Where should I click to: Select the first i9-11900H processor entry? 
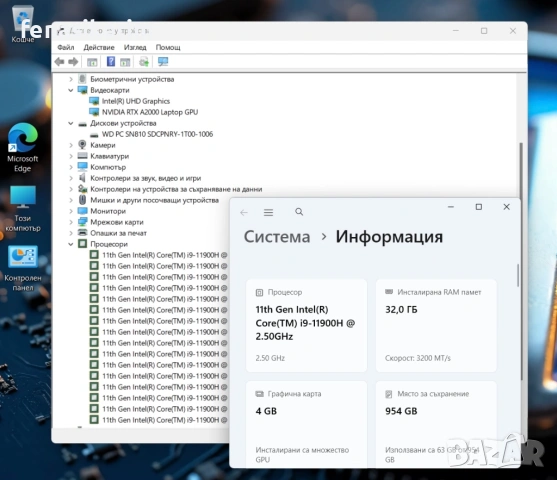[165, 255]
